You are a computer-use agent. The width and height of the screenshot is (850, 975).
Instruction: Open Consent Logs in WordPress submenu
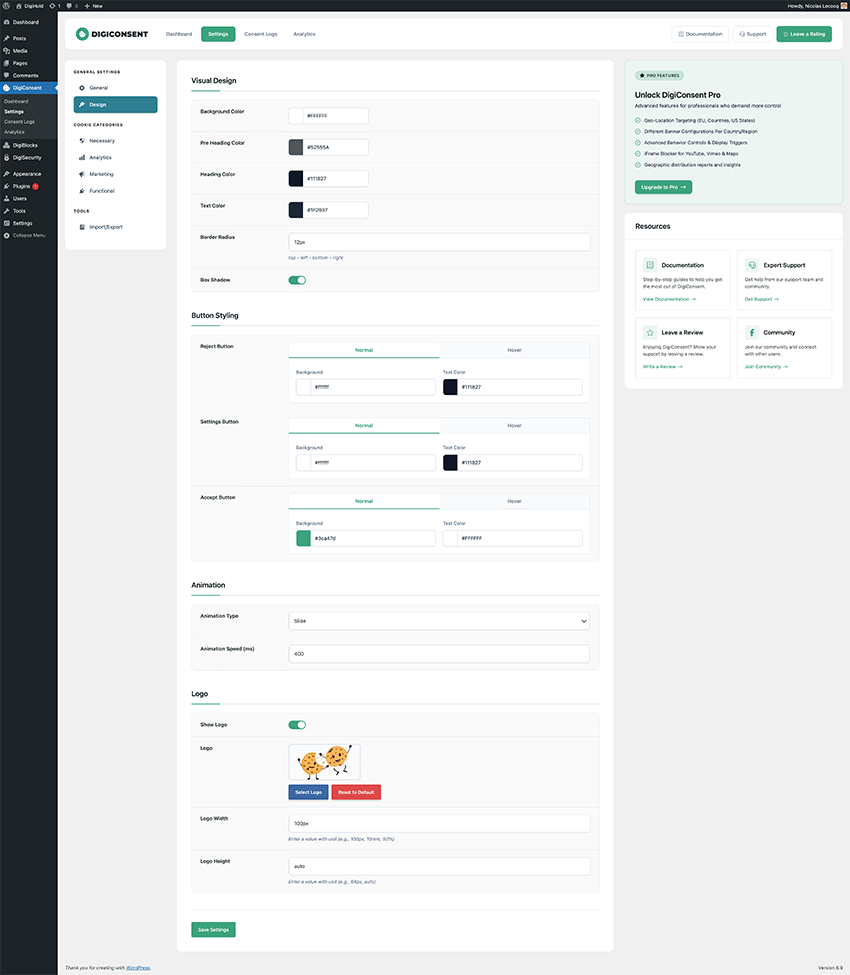[19, 122]
